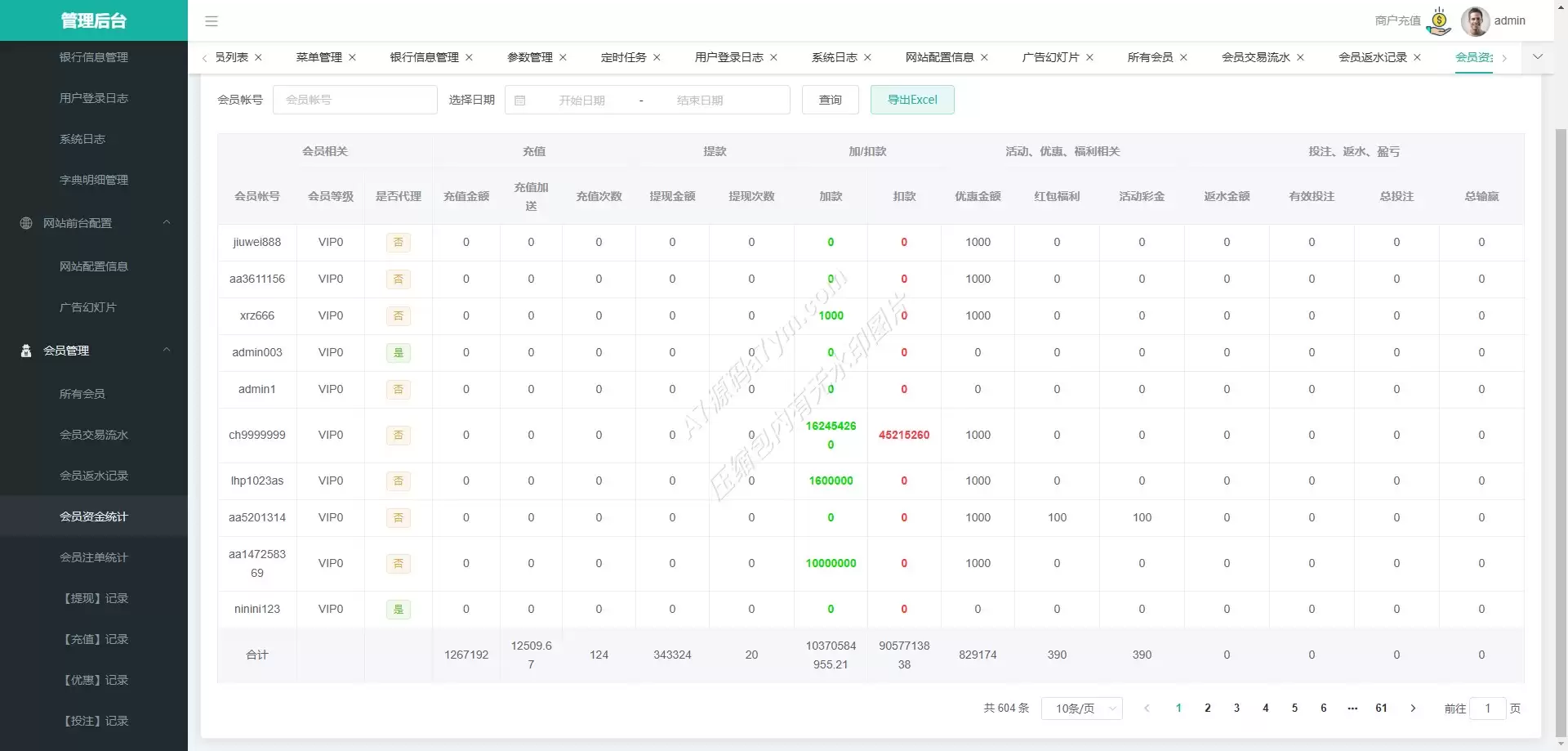Click the hamburger menu collapse icon
This screenshot has height=751, width=1568.
(x=212, y=21)
